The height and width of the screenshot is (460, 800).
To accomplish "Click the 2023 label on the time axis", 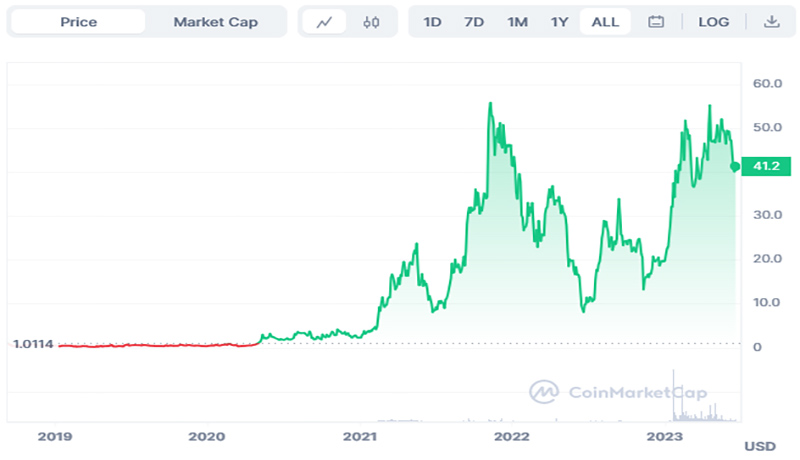I will tap(665, 436).
